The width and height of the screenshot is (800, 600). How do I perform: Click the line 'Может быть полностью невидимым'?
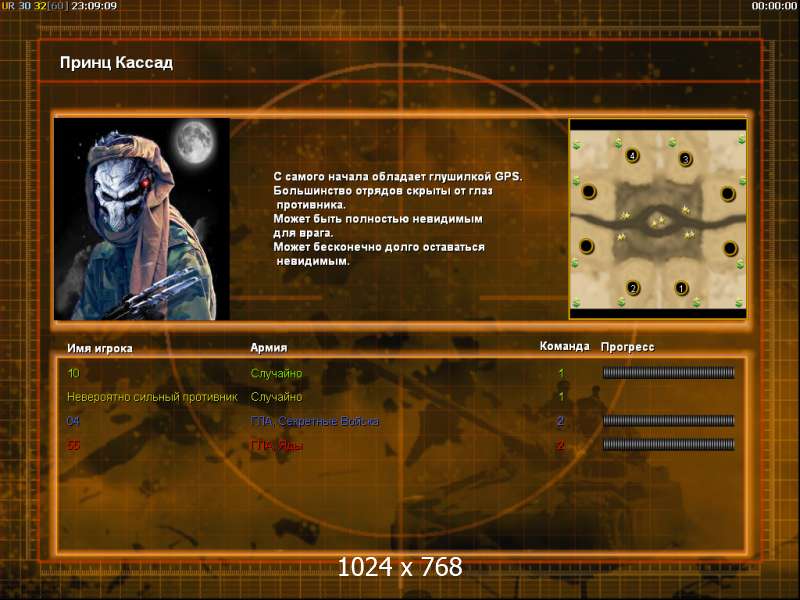coord(378,219)
